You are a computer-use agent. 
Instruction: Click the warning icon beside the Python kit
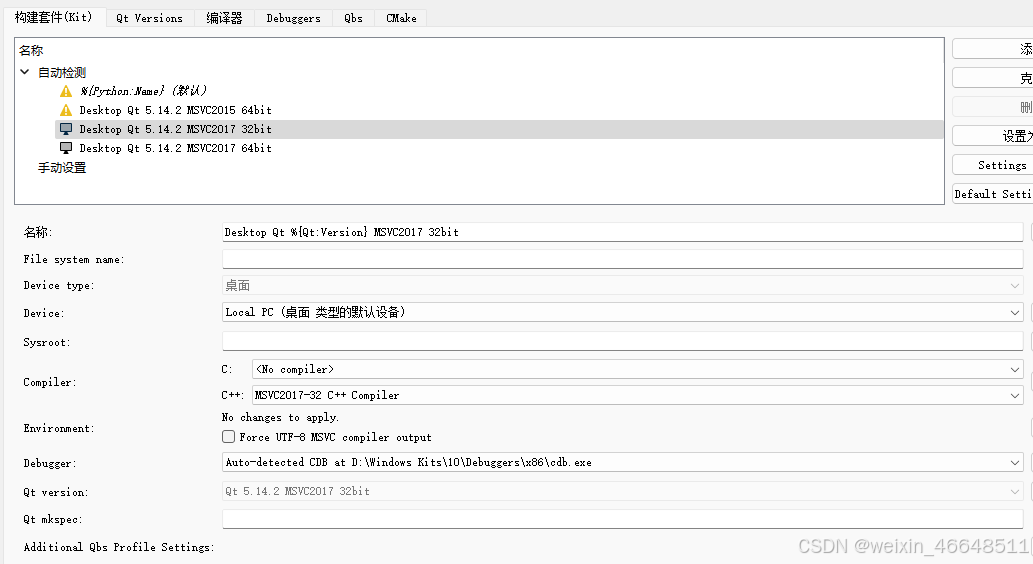coord(66,91)
